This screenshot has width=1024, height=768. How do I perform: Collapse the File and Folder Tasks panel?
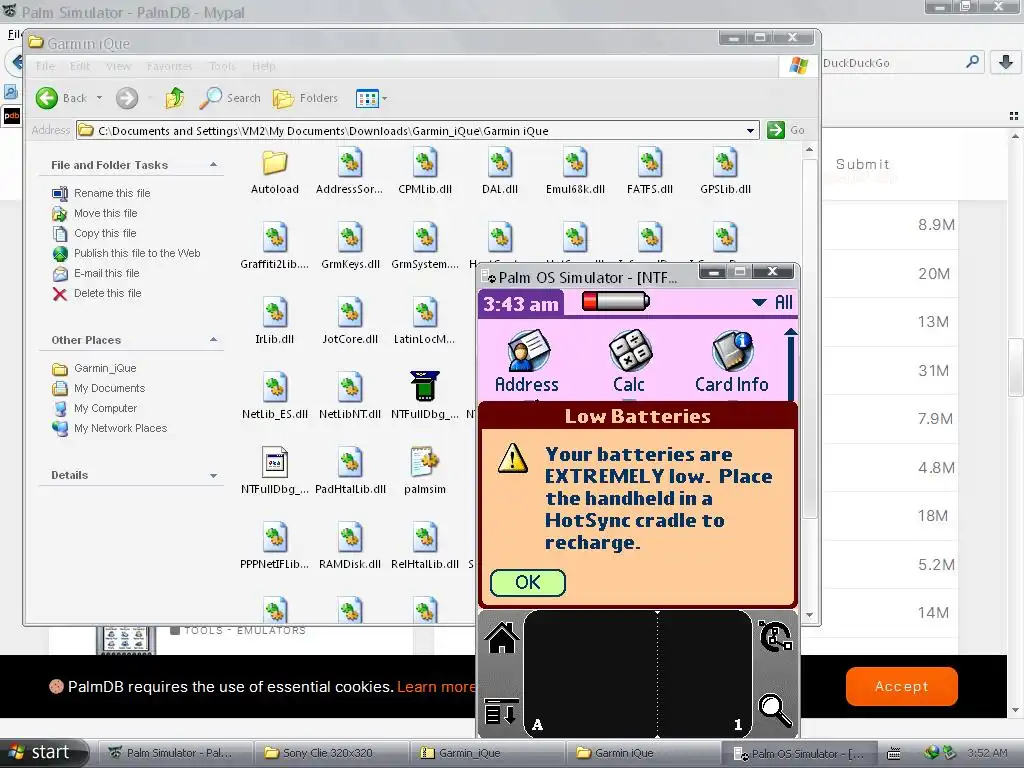point(214,165)
